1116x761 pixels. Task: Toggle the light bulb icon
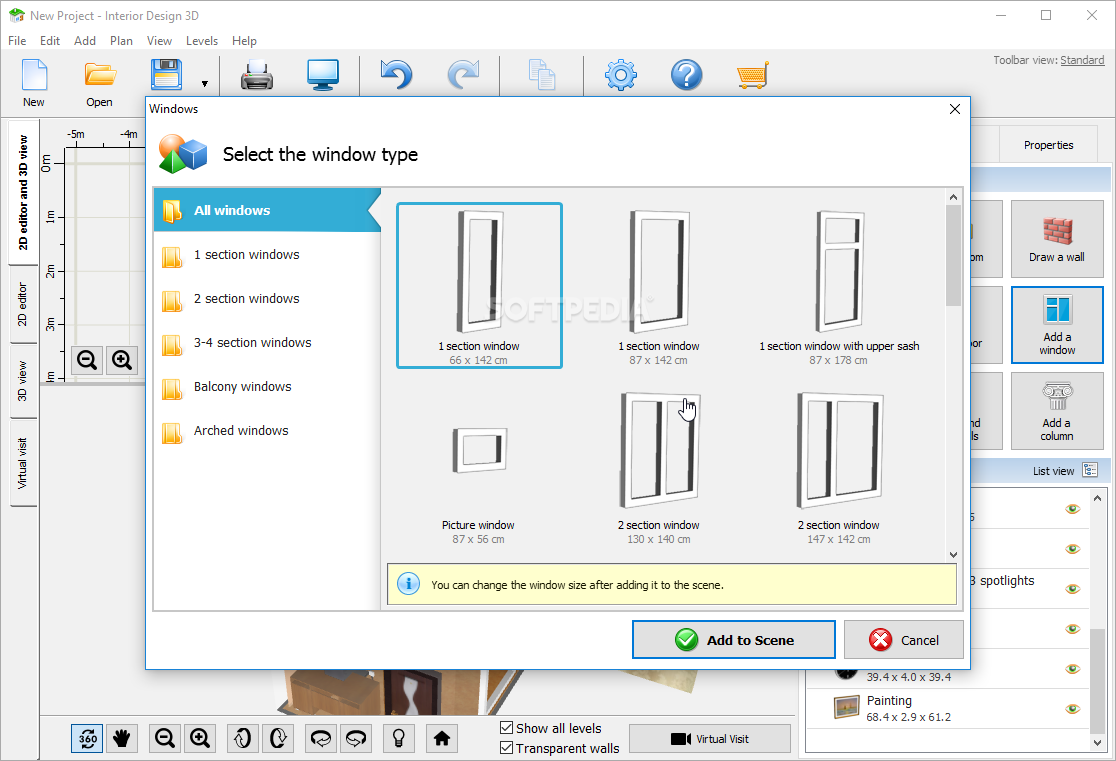(399, 739)
